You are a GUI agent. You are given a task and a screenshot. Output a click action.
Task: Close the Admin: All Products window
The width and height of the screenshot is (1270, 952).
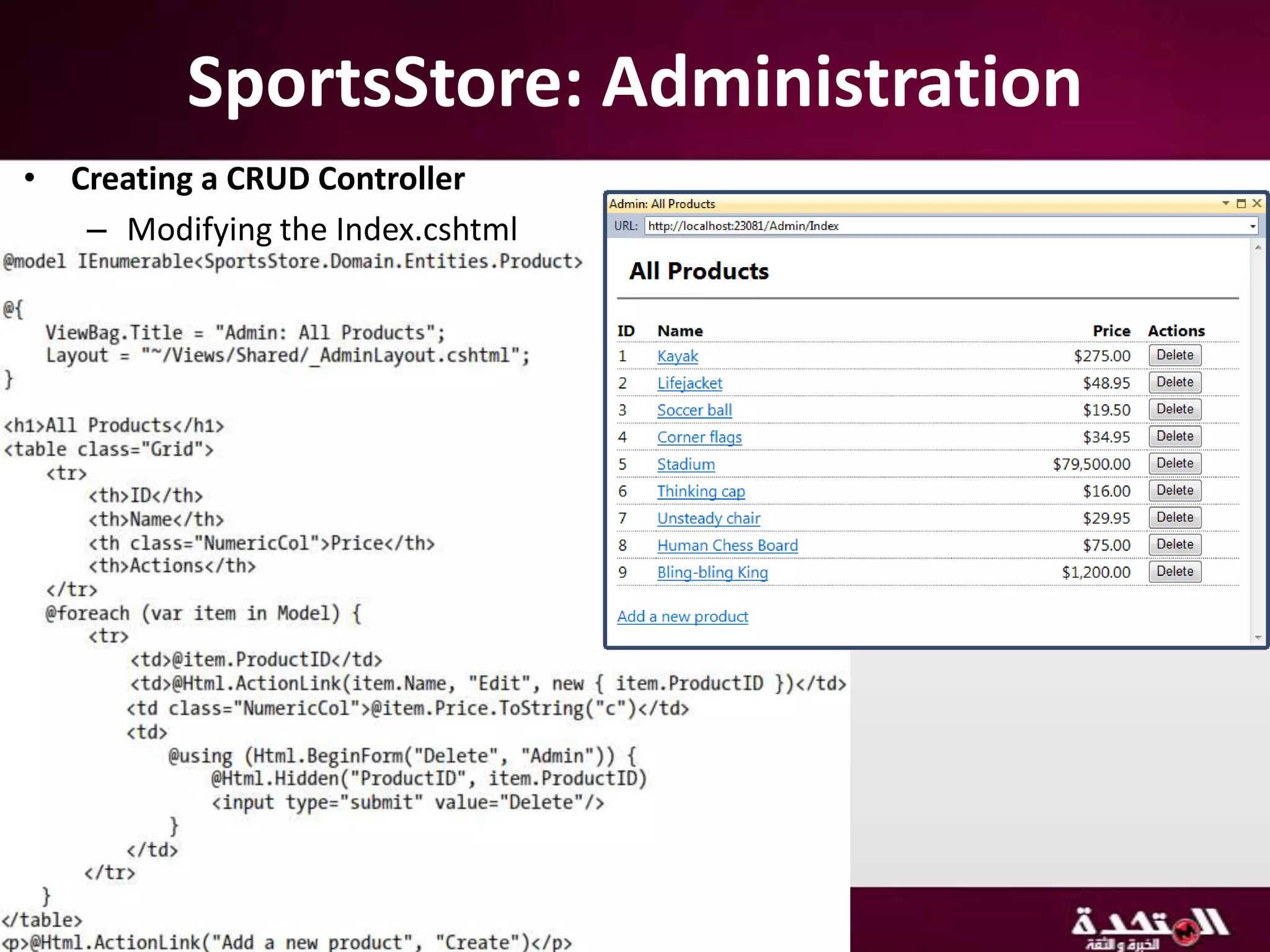tap(1257, 203)
